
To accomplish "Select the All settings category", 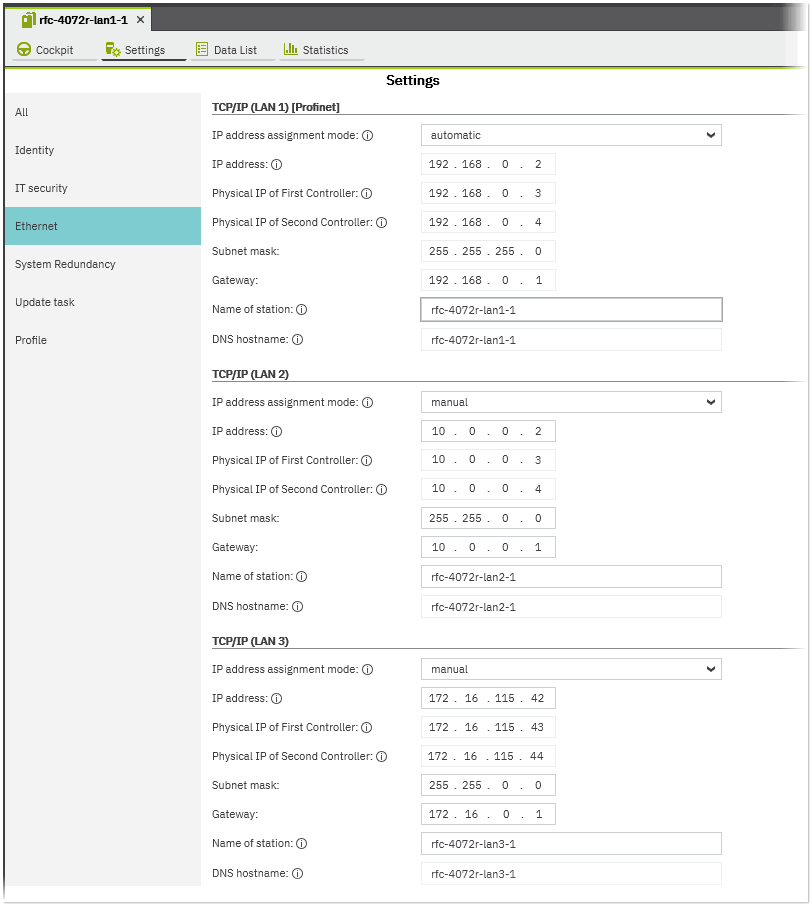I will (103, 112).
